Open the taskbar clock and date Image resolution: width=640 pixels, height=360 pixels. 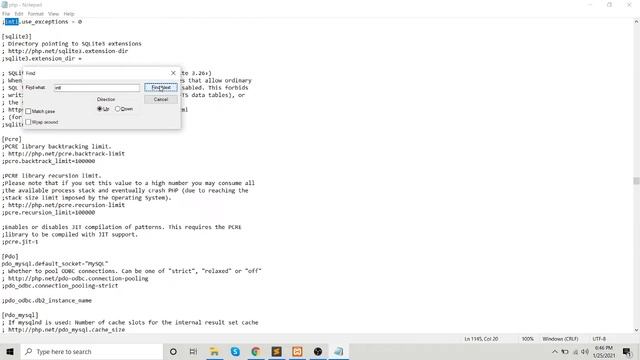[604, 351]
